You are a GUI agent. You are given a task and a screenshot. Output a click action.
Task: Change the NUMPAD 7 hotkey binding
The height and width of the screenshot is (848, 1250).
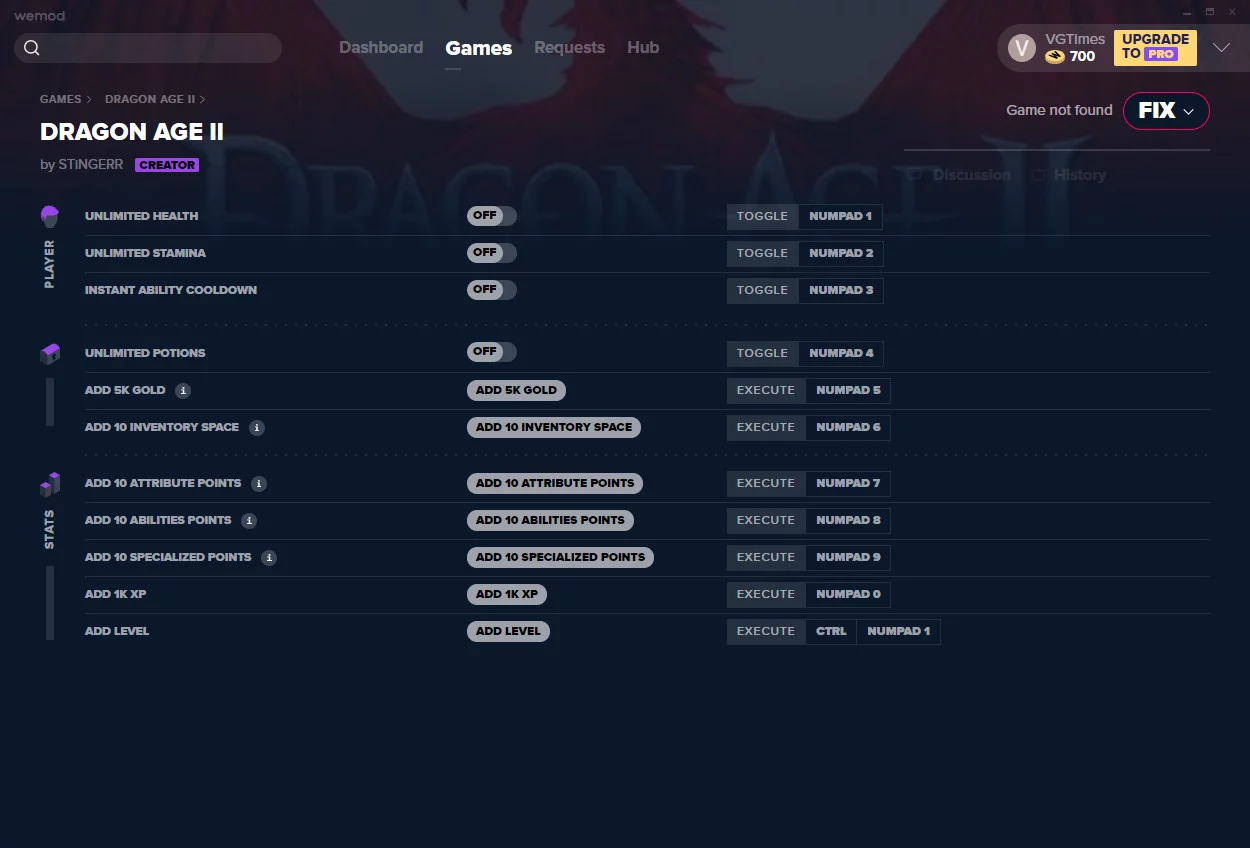point(848,484)
